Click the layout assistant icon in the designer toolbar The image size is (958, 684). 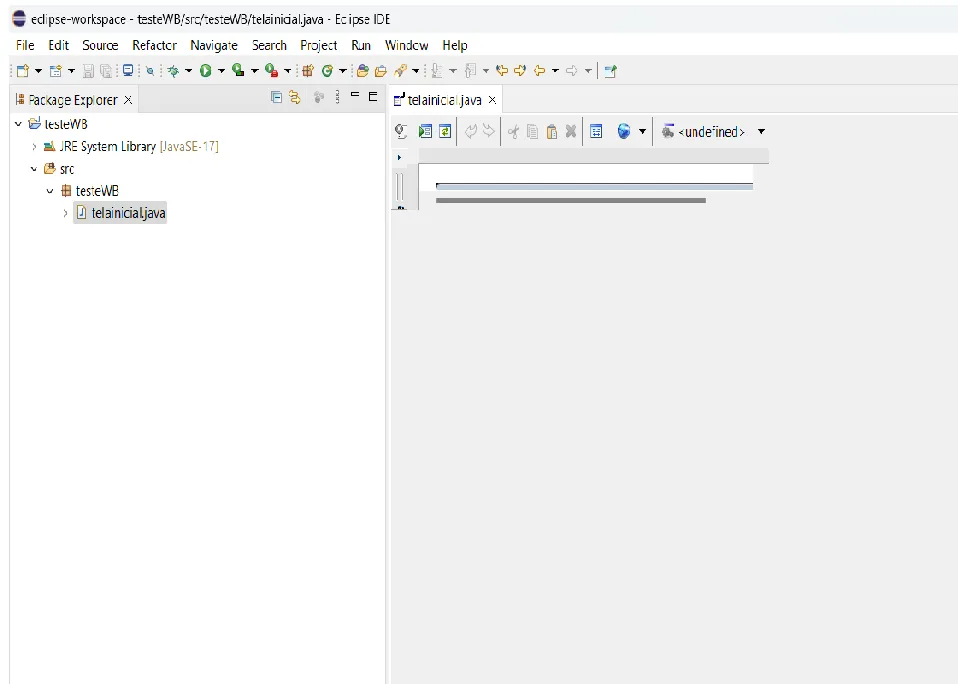(x=596, y=131)
